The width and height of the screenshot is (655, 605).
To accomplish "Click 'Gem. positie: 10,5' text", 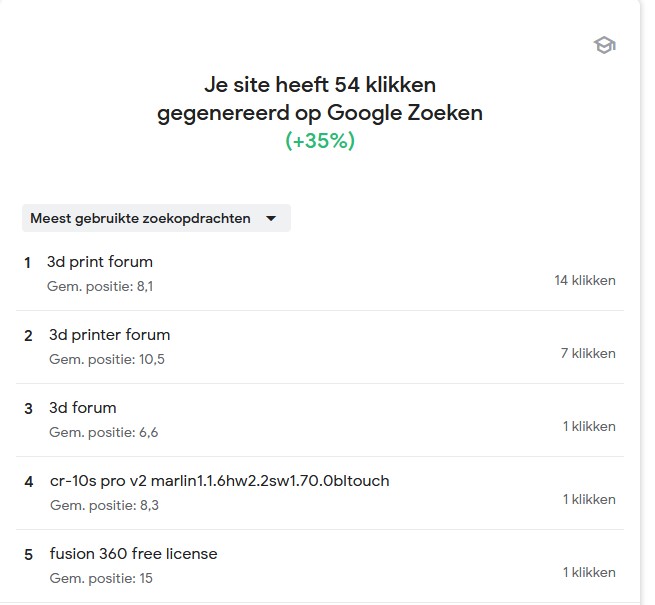I will [x=106, y=360].
